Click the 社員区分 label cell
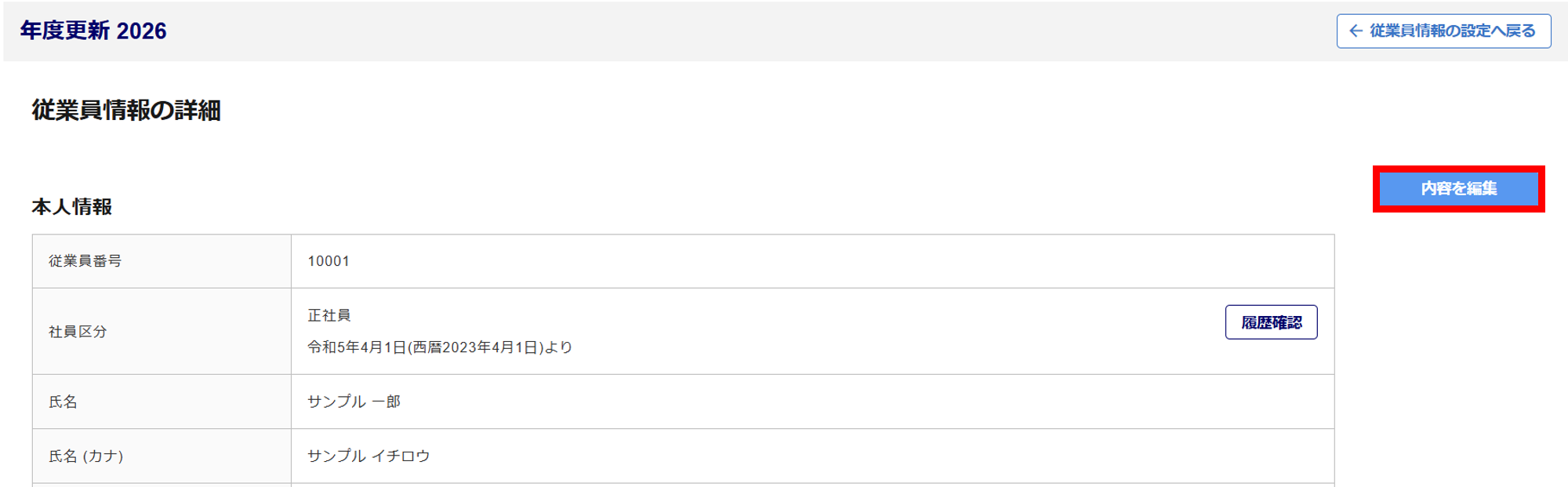Screen dimensions: 1568x487 point(78,332)
